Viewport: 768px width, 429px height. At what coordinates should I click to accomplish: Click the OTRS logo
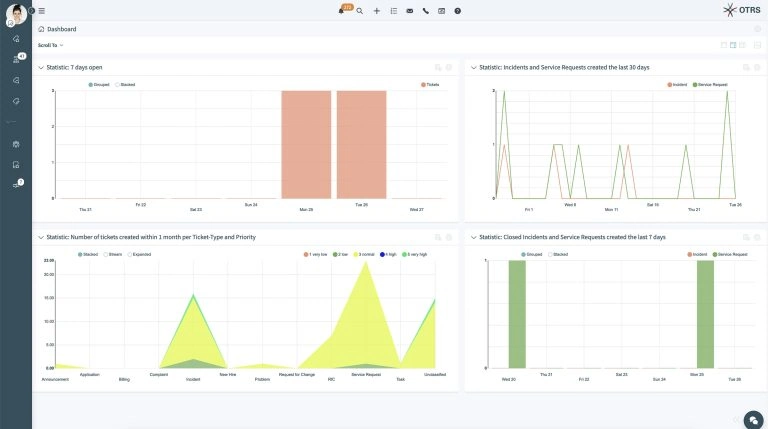coord(742,10)
